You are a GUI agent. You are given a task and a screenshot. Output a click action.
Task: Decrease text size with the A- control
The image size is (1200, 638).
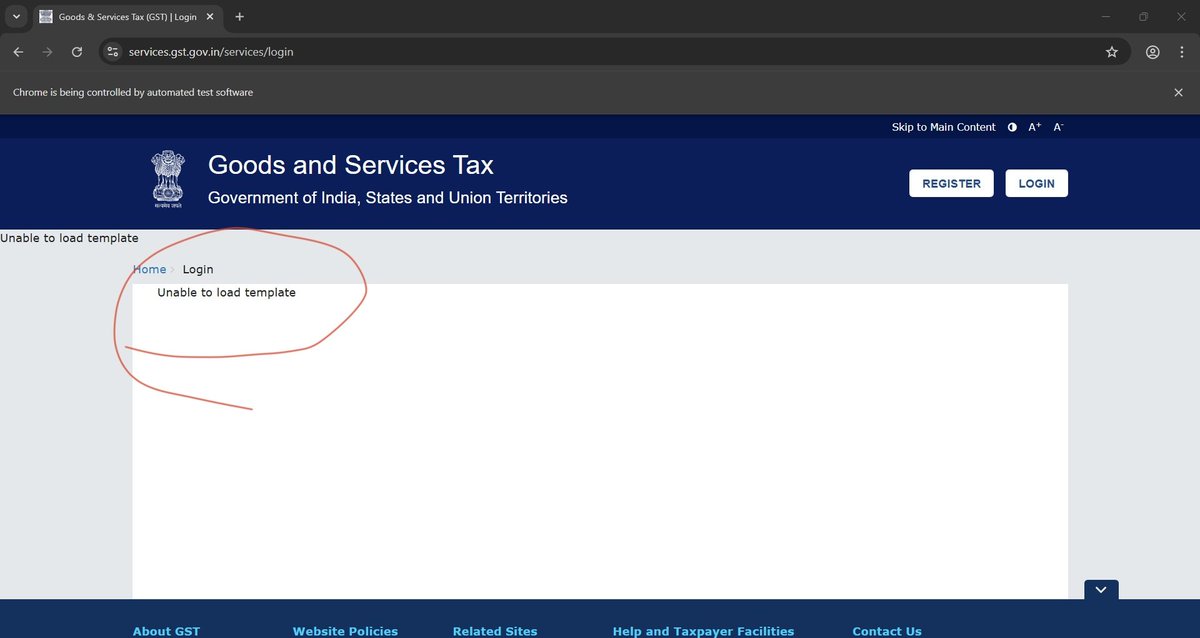1057,127
